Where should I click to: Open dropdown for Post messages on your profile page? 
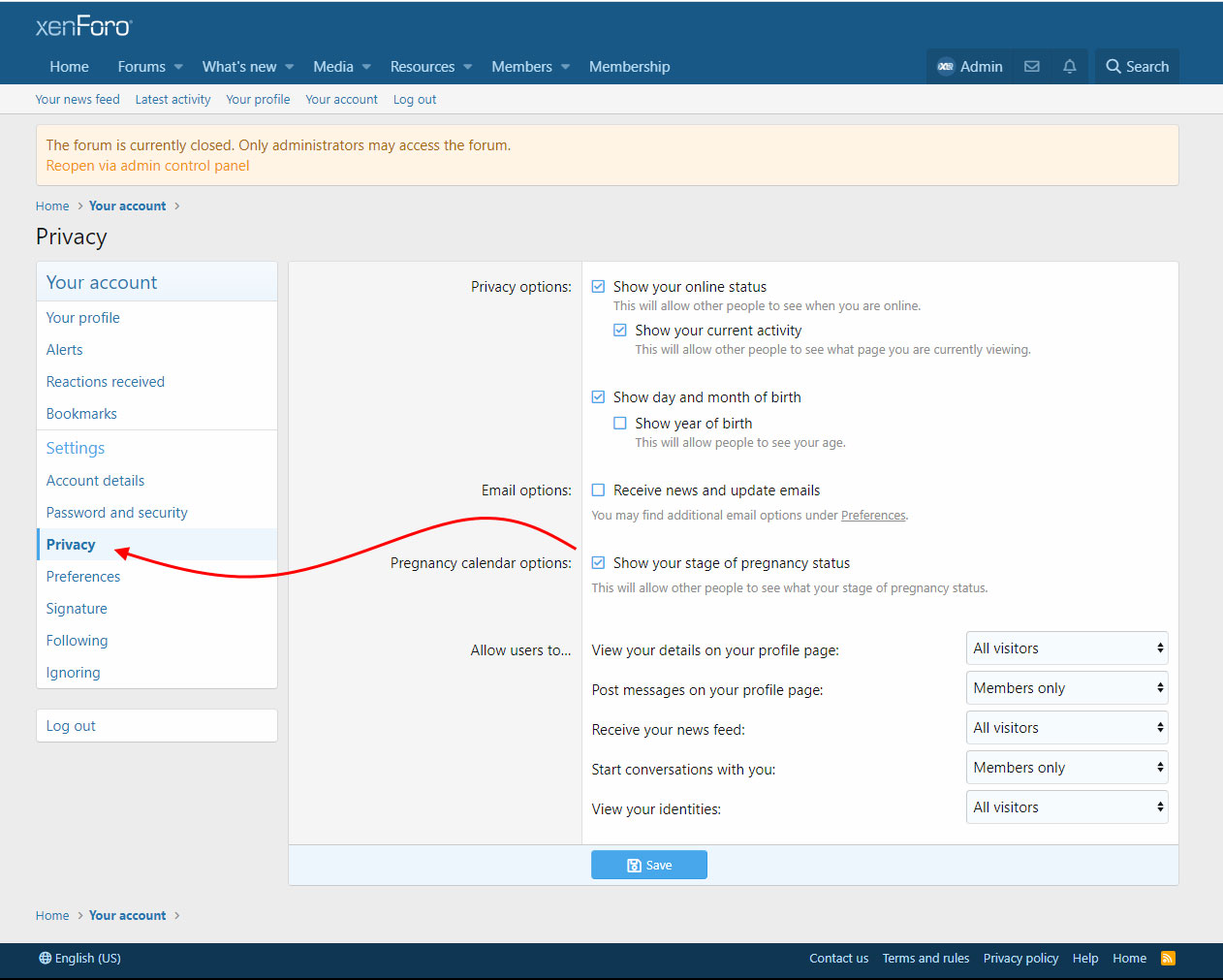pos(1067,688)
